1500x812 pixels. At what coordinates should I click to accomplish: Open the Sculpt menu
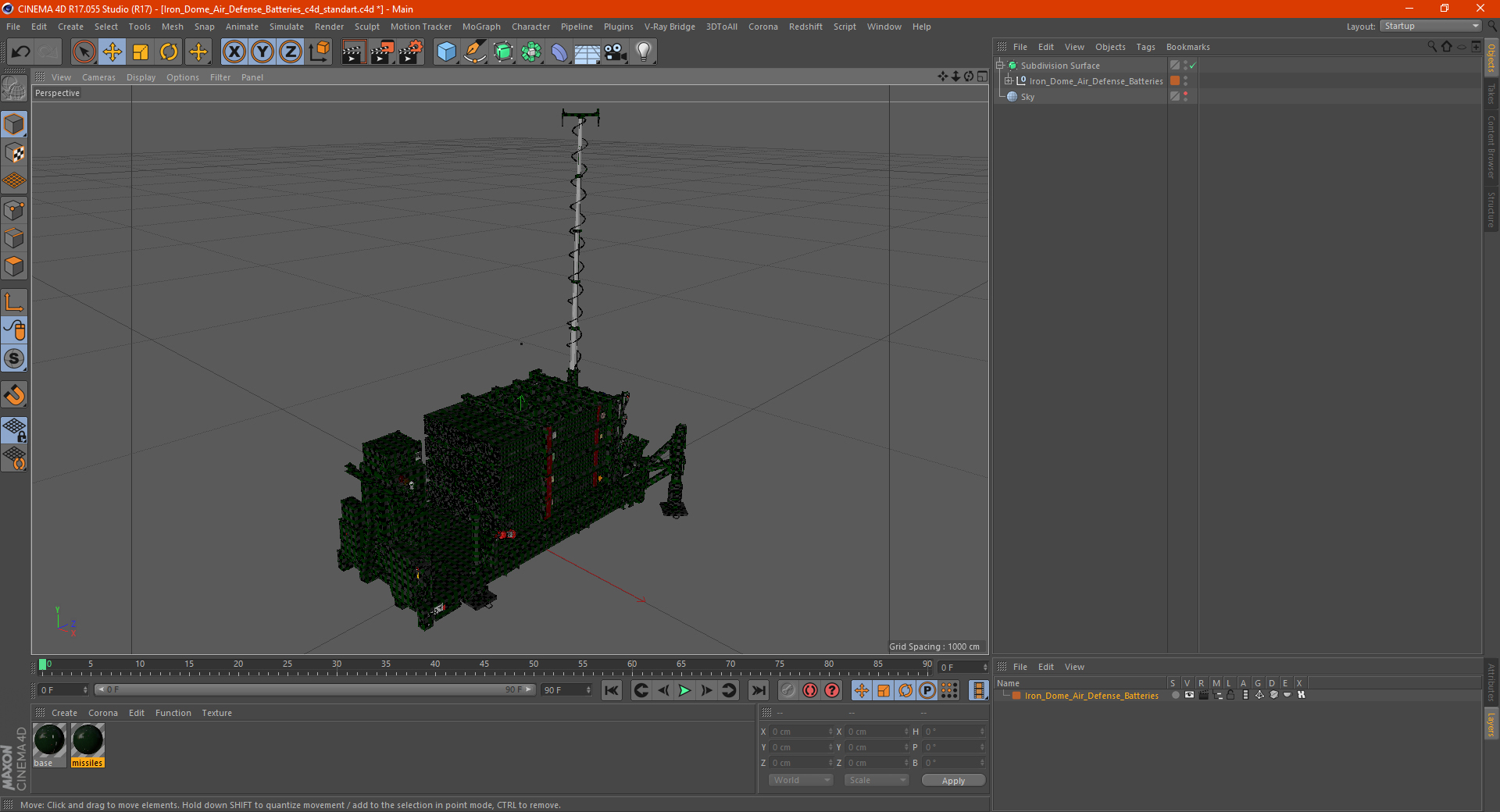(x=366, y=27)
